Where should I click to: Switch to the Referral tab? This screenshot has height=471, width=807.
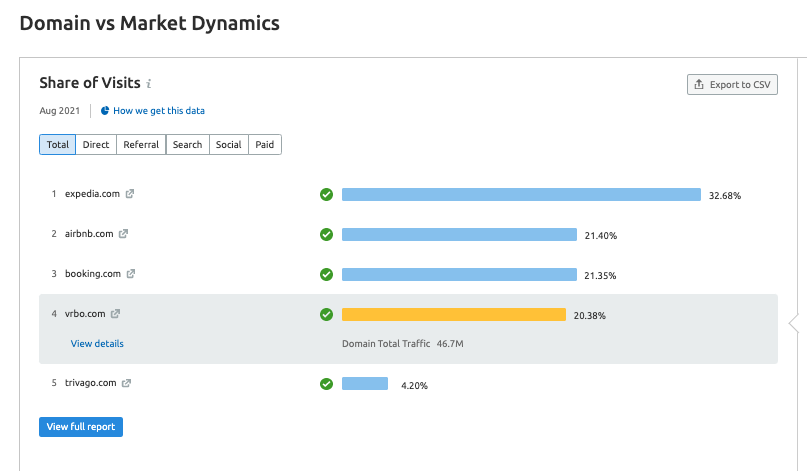(141, 145)
